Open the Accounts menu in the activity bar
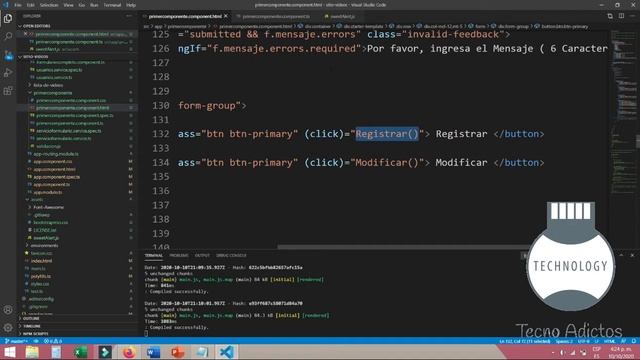Image resolution: width=640 pixels, height=360 pixels. click(8, 310)
